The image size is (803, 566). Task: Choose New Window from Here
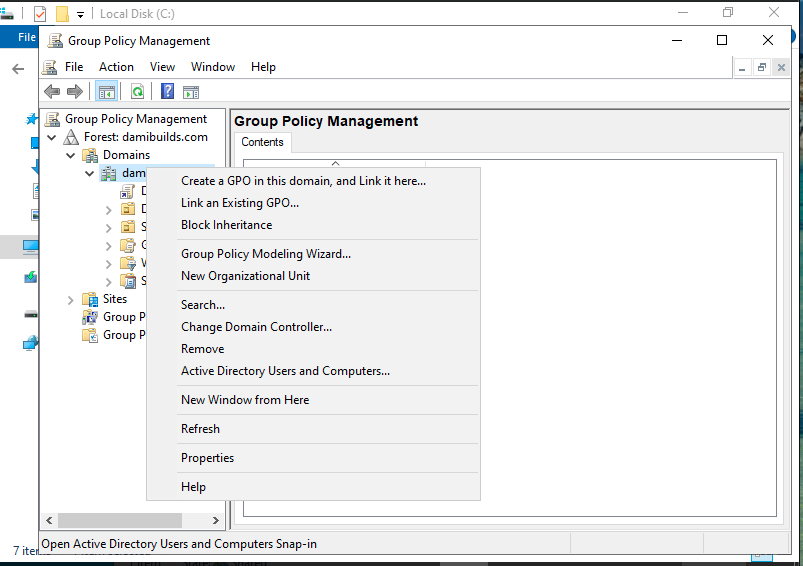click(245, 400)
